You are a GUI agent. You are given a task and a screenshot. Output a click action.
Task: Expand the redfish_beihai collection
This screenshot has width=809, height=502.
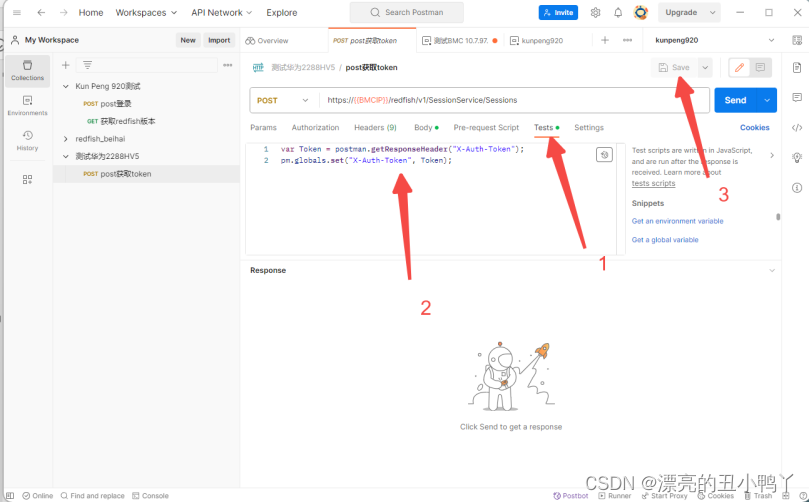click(x=66, y=139)
